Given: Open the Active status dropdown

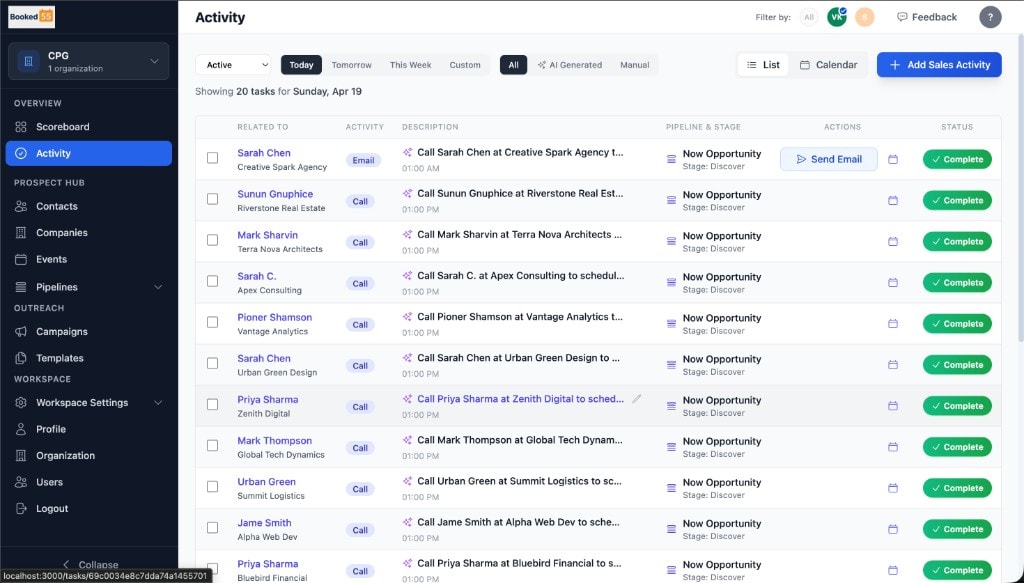Looking at the screenshot, I should pos(233,65).
